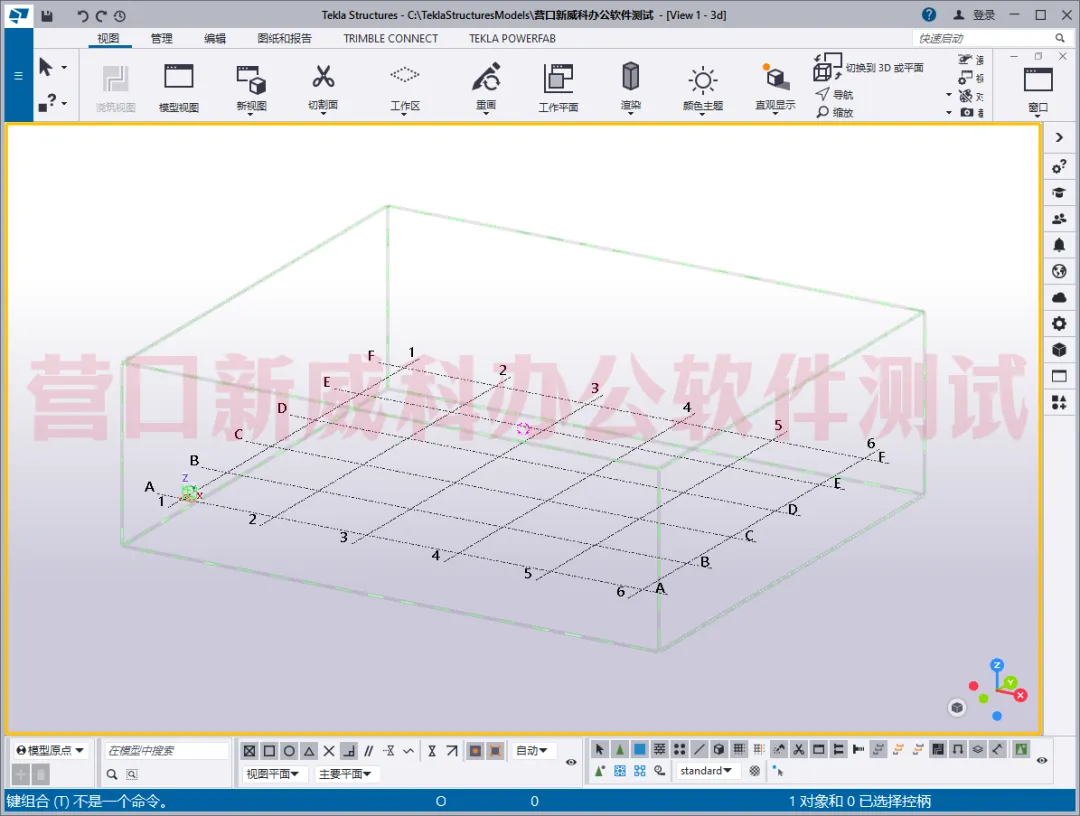
Task: Toggle select parts blue square switch
Action: point(640,749)
